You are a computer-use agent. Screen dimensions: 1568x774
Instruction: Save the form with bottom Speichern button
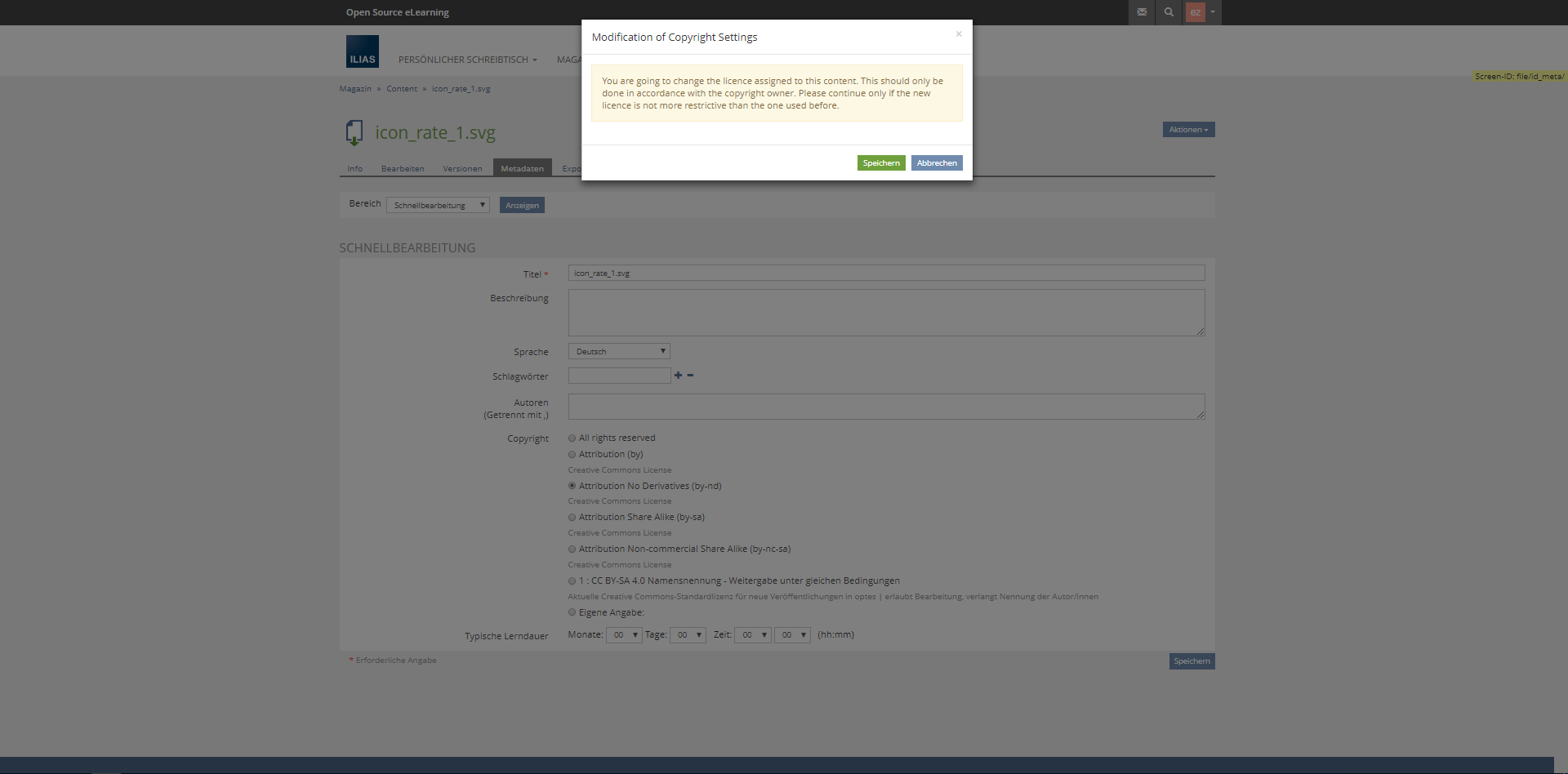(1192, 661)
